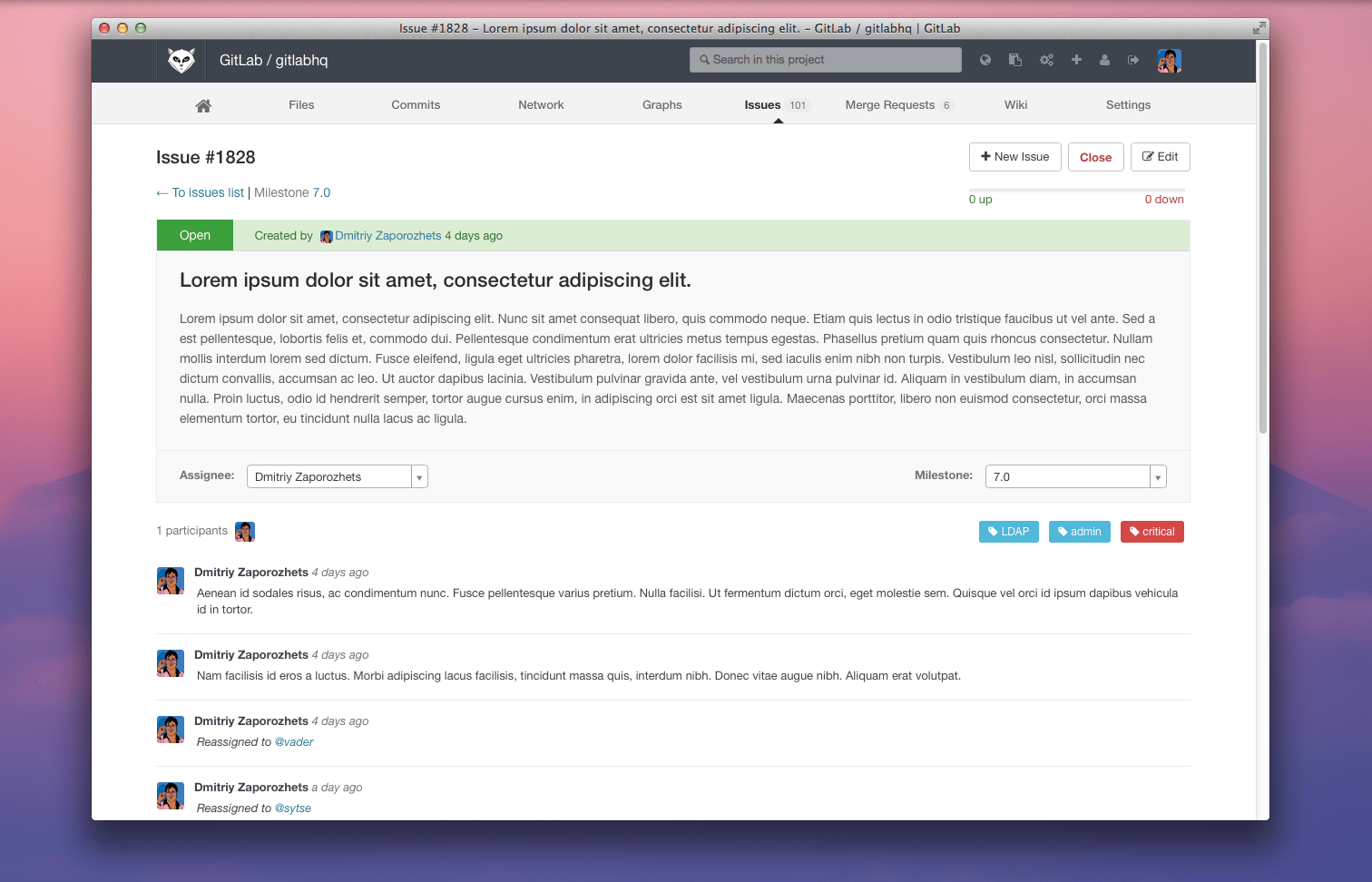Open the globe explore icon in header
The image size is (1372, 882).
click(985, 59)
